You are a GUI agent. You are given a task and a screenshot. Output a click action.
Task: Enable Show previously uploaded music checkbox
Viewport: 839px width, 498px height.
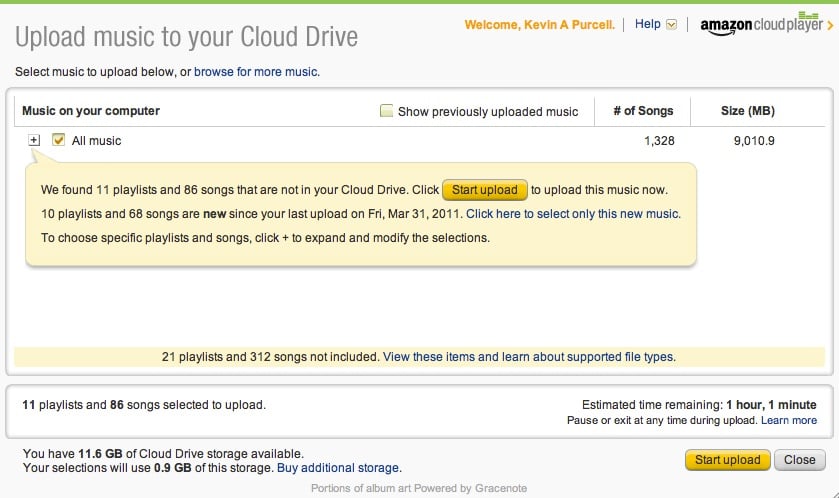386,111
